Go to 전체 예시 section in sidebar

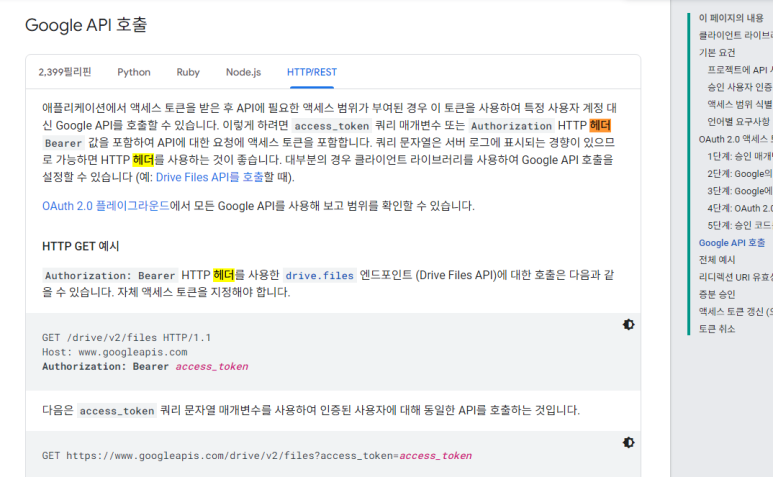click(717, 260)
